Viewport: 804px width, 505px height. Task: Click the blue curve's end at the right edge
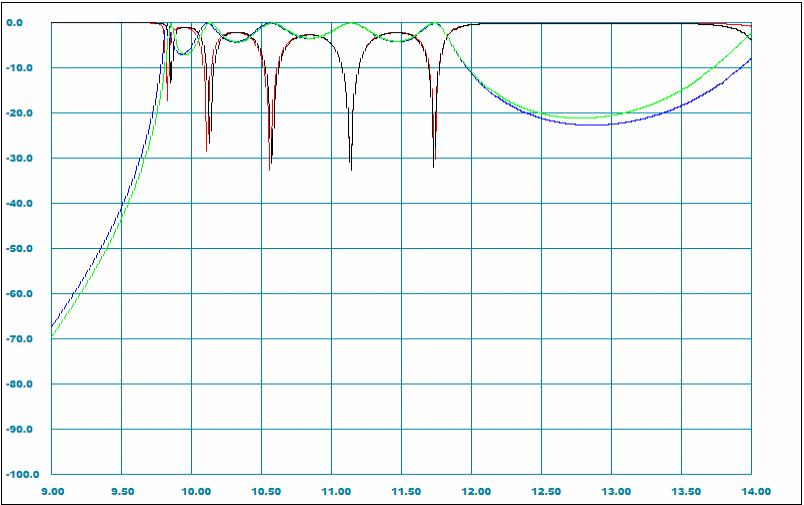click(751, 59)
